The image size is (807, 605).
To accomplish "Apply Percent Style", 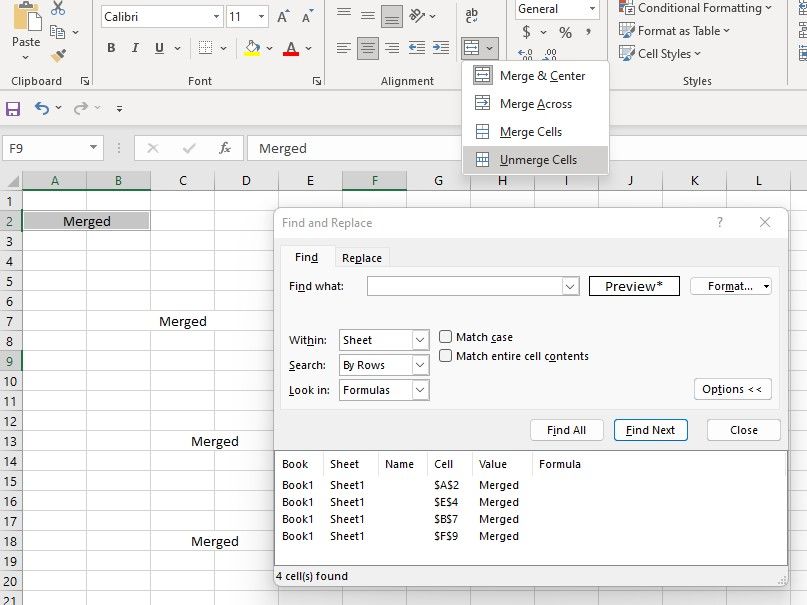I will [x=565, y=32].
